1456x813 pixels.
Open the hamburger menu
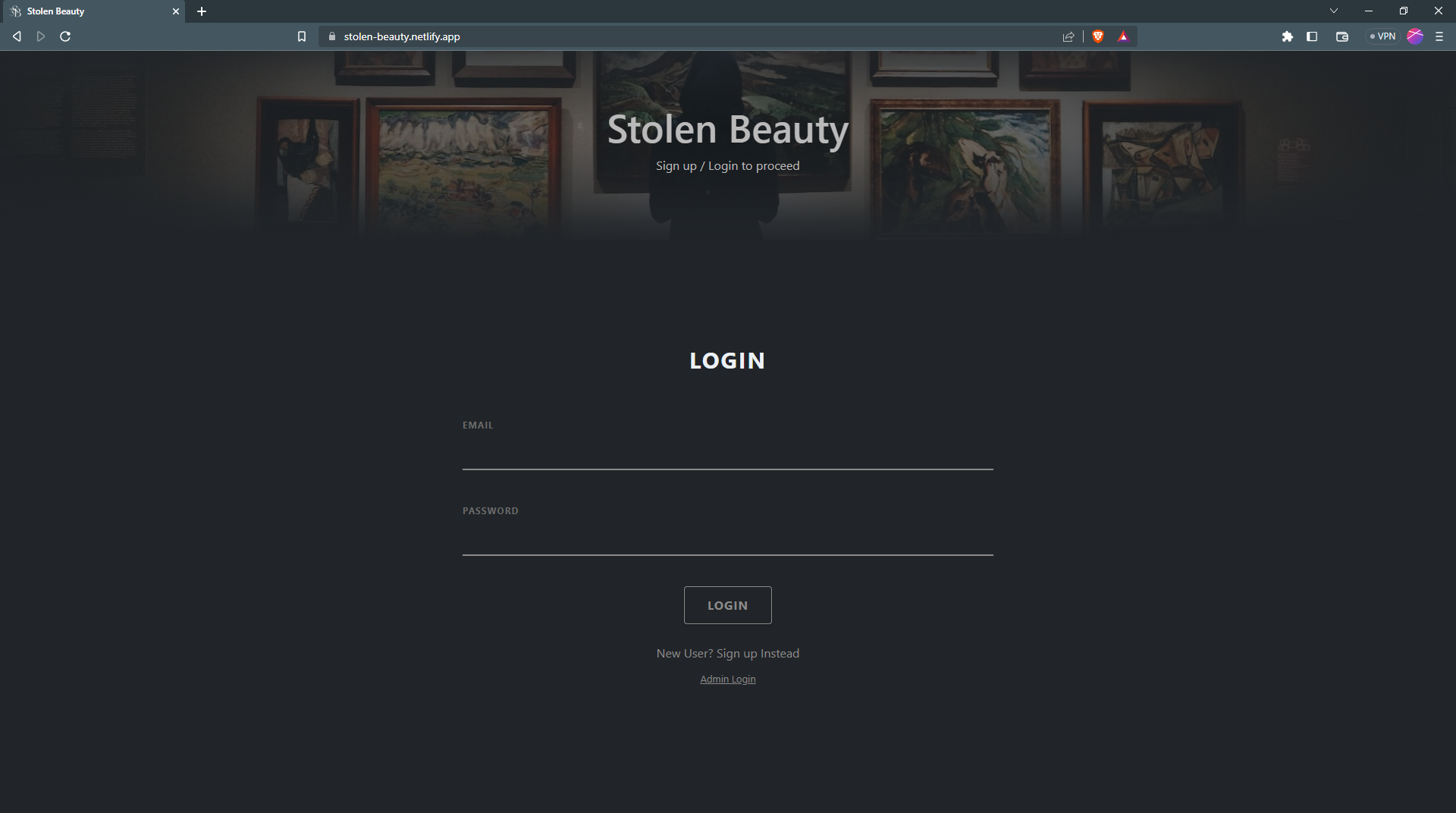1439,36
